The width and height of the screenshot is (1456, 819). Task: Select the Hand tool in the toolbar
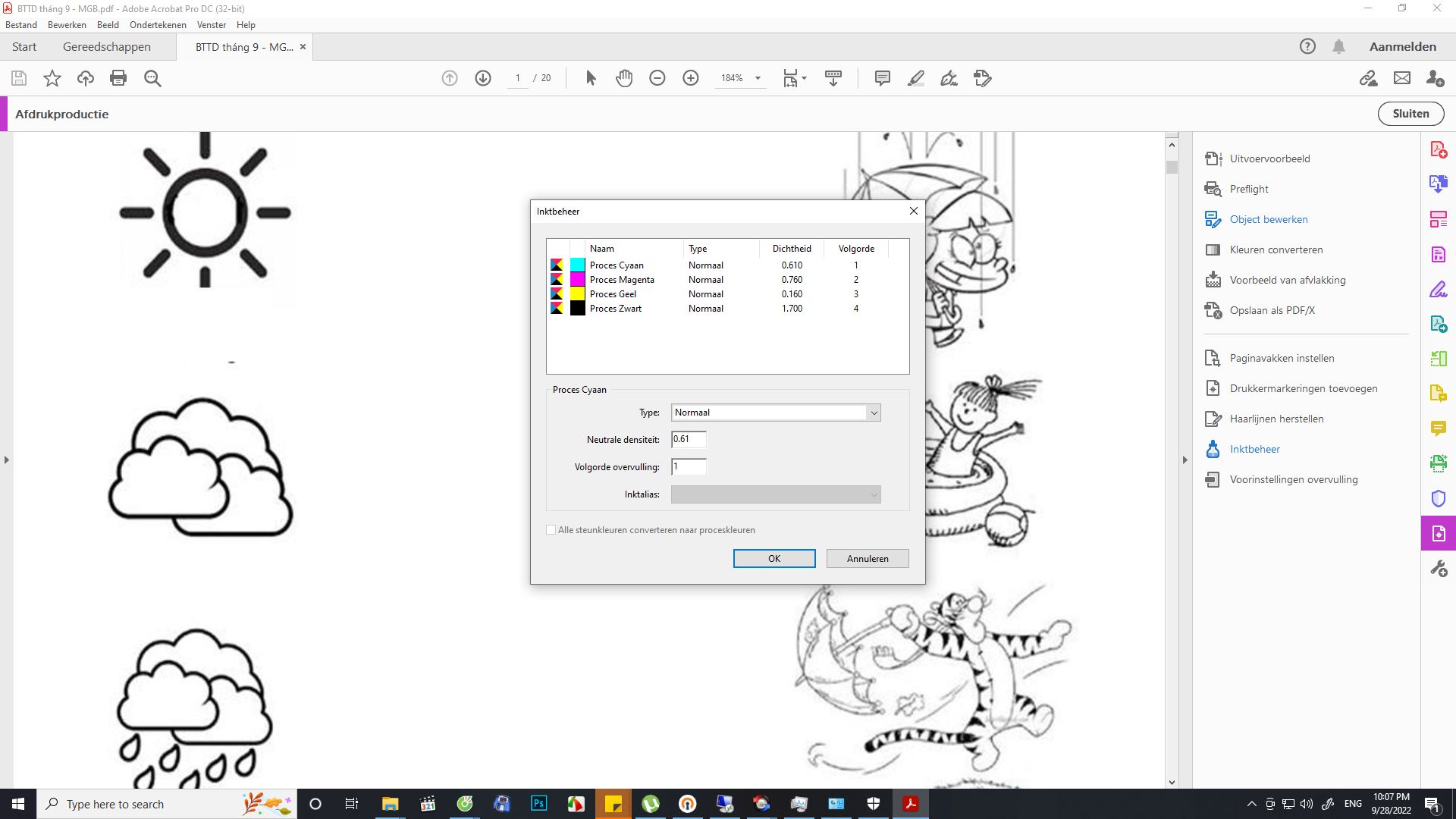(x=624, y=78)
